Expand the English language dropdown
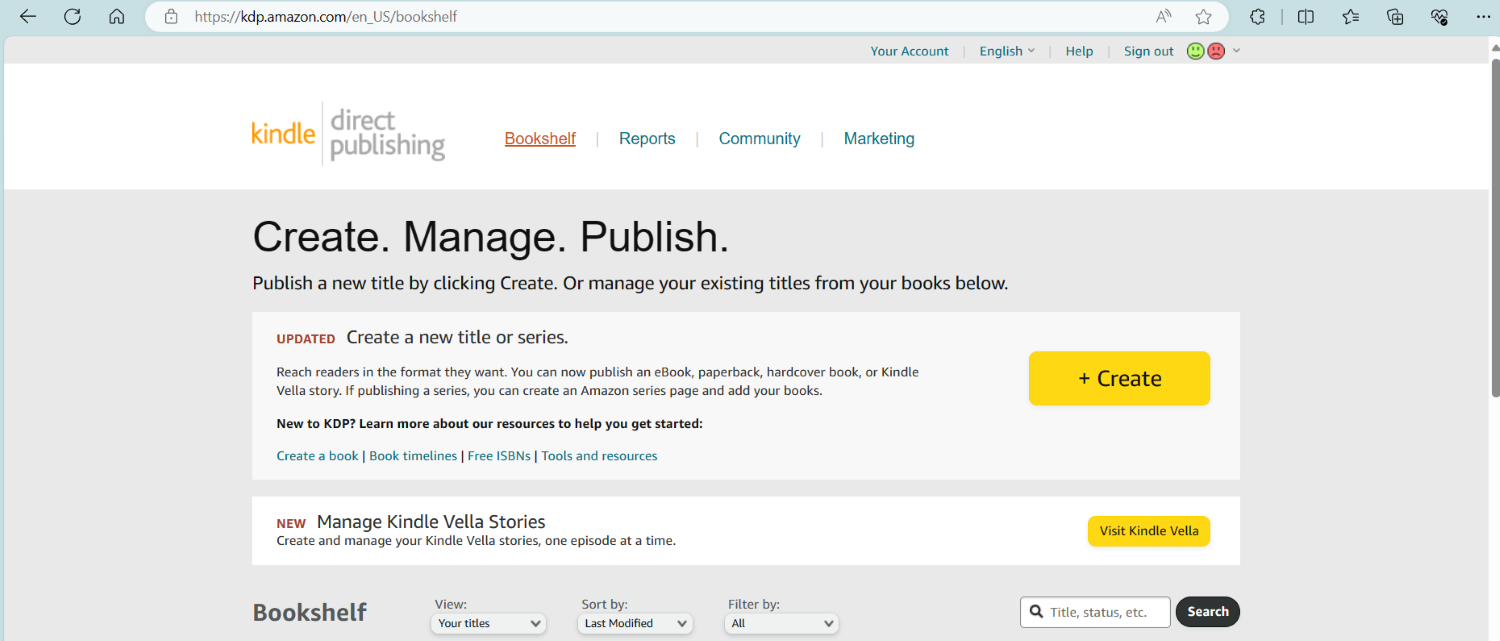This screenshot has width=1500, height=641. point(1006,51)
